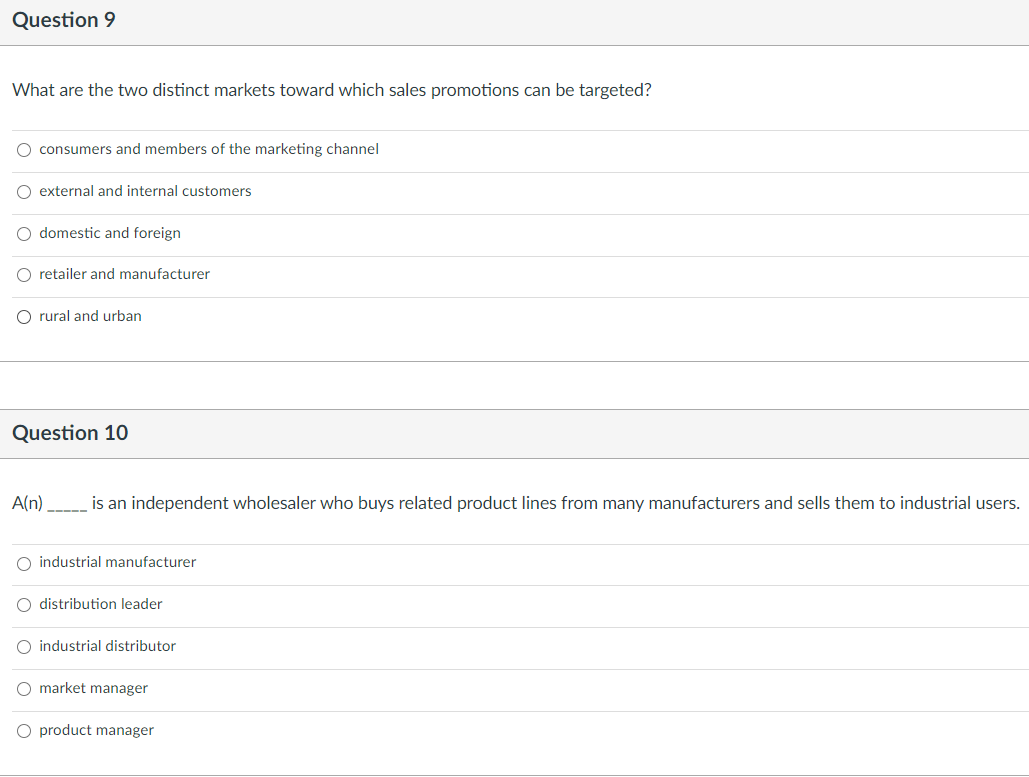Viewport: 1029px width, 777px height.
Task: Click the 'rural and urban' label text
Action: [90, 316]
